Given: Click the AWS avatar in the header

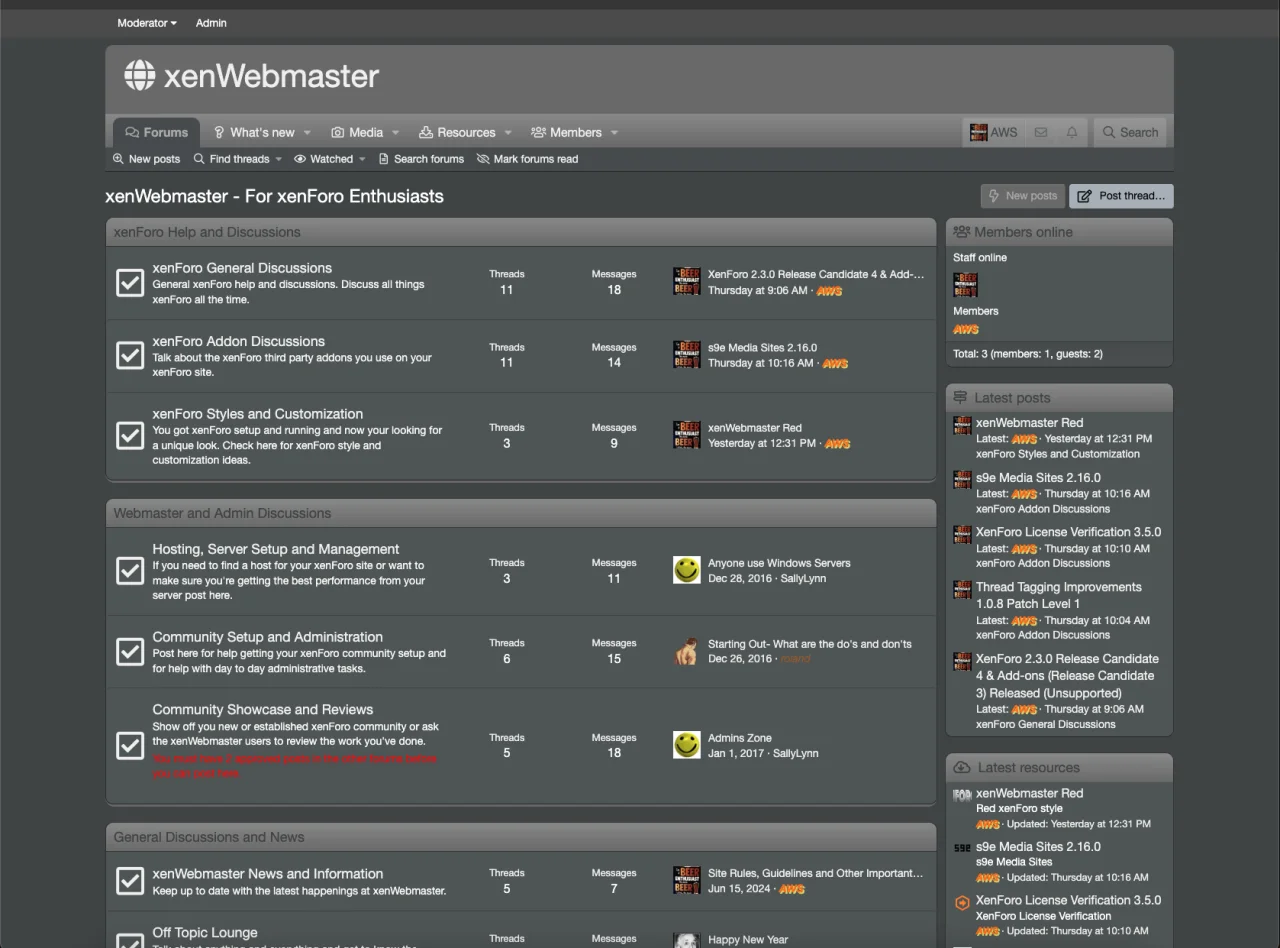Looking at the screenshot, I should [977, 131].
